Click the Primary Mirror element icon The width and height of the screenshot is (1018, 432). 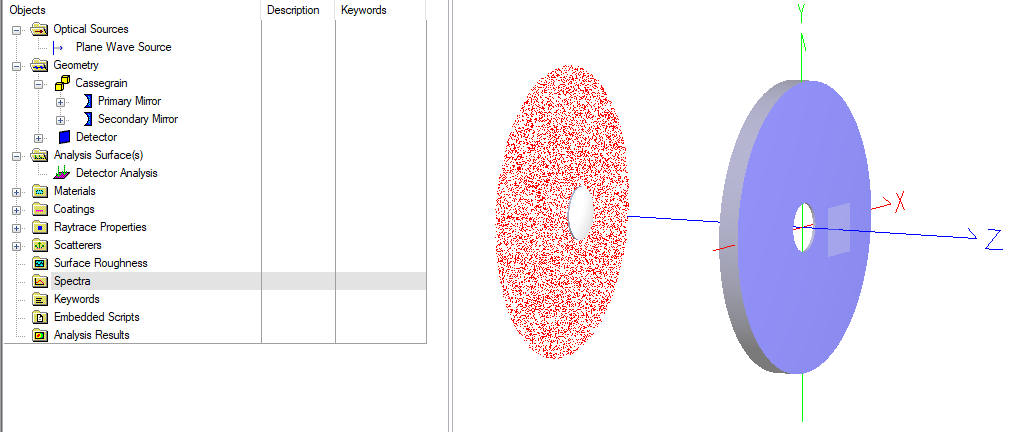point(85,101)
